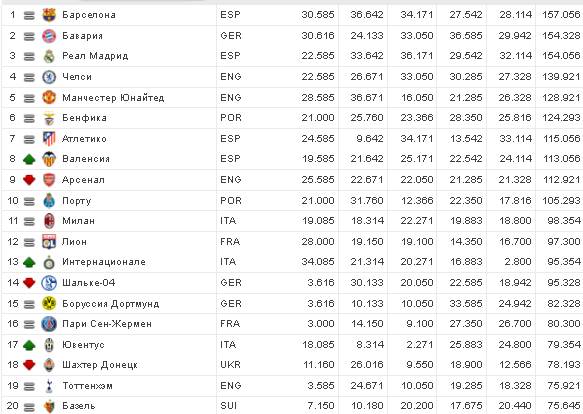Click the red down arrow beside Арсенал

pyautogui.click(x=29, y=180)
